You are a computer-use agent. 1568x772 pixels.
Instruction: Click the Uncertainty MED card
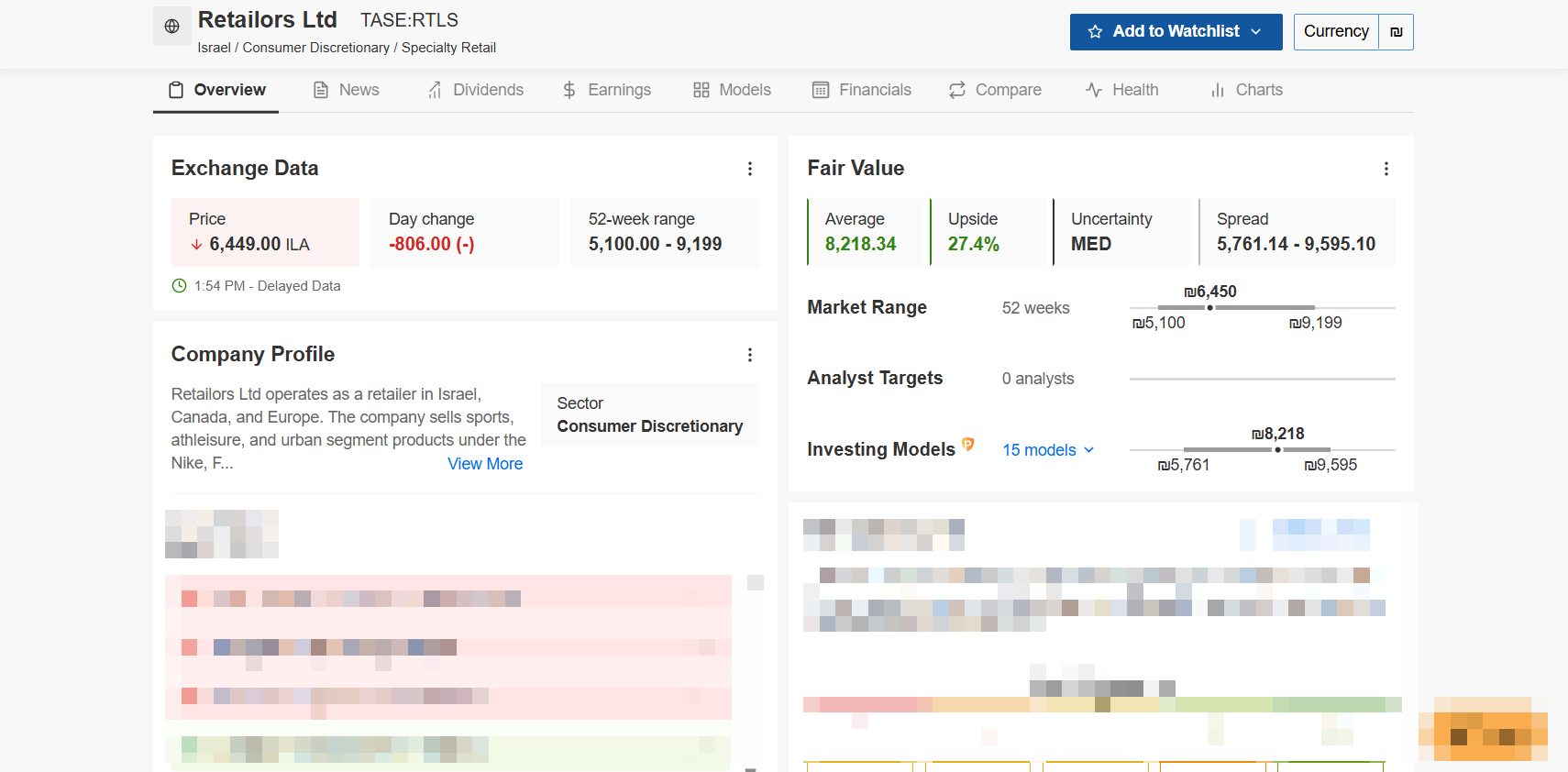click(x=1124, y=233)
